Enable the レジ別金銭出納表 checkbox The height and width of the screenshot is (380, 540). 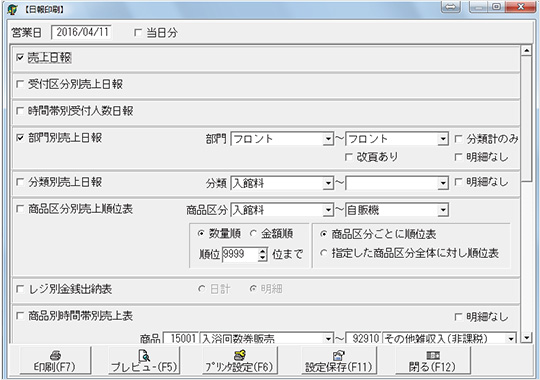coord(20,289)
